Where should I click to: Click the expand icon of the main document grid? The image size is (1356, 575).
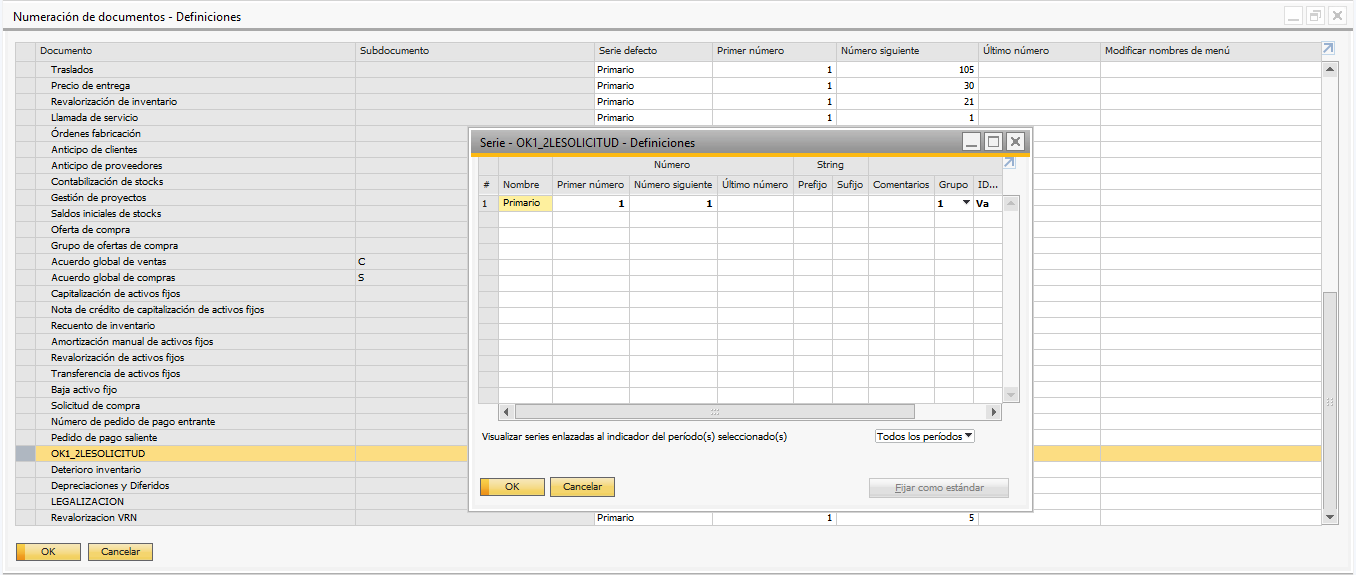tap(1328, 49)
